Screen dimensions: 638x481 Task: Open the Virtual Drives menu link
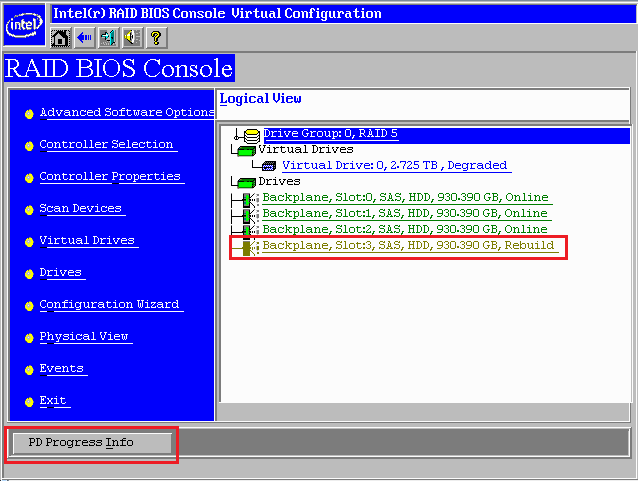(x=87, y=240)
